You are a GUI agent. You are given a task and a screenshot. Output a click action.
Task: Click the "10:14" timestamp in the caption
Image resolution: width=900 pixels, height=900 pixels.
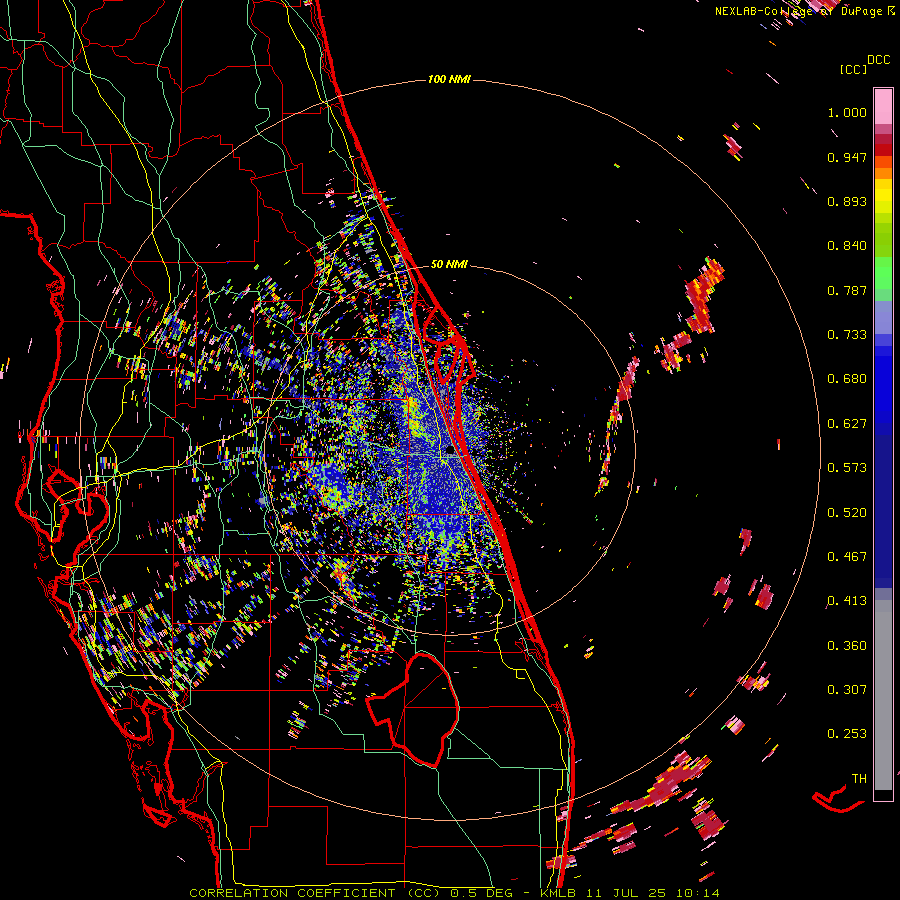click(697, 893)
